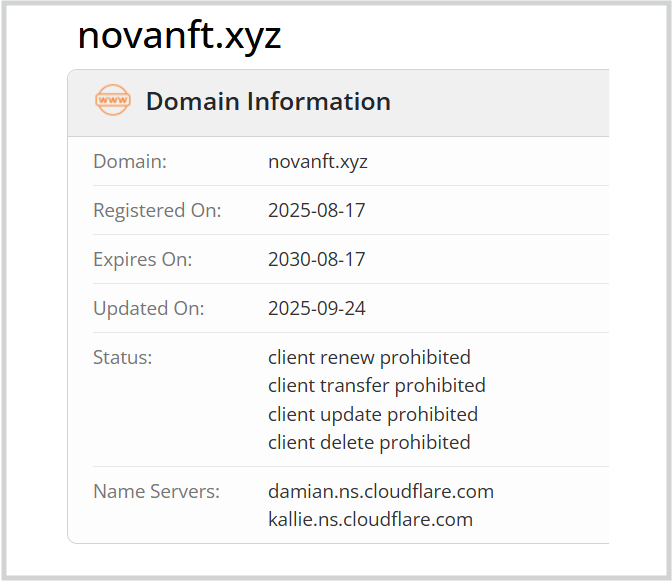The image size is (672, 582).
Task: Click the kallie.ns.cloudflare.com name server
Action: (x=370, y=519)
